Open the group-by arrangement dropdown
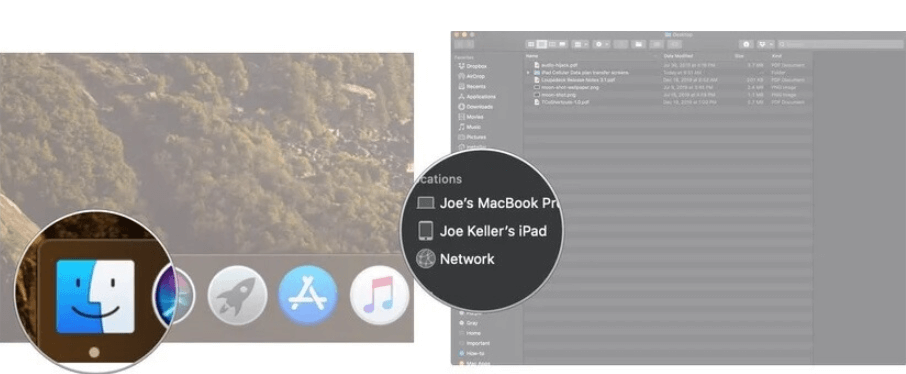 coord(580,44)
